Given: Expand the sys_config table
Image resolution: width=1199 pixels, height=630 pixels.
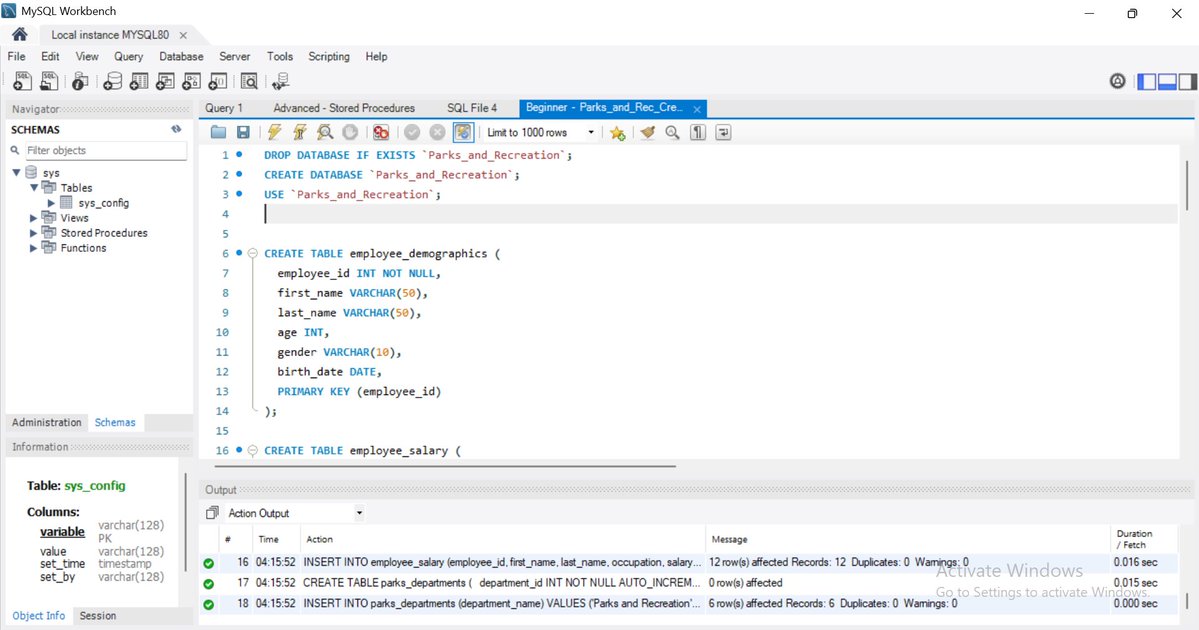Looking at the screenshot, I should tap(51, 203).
